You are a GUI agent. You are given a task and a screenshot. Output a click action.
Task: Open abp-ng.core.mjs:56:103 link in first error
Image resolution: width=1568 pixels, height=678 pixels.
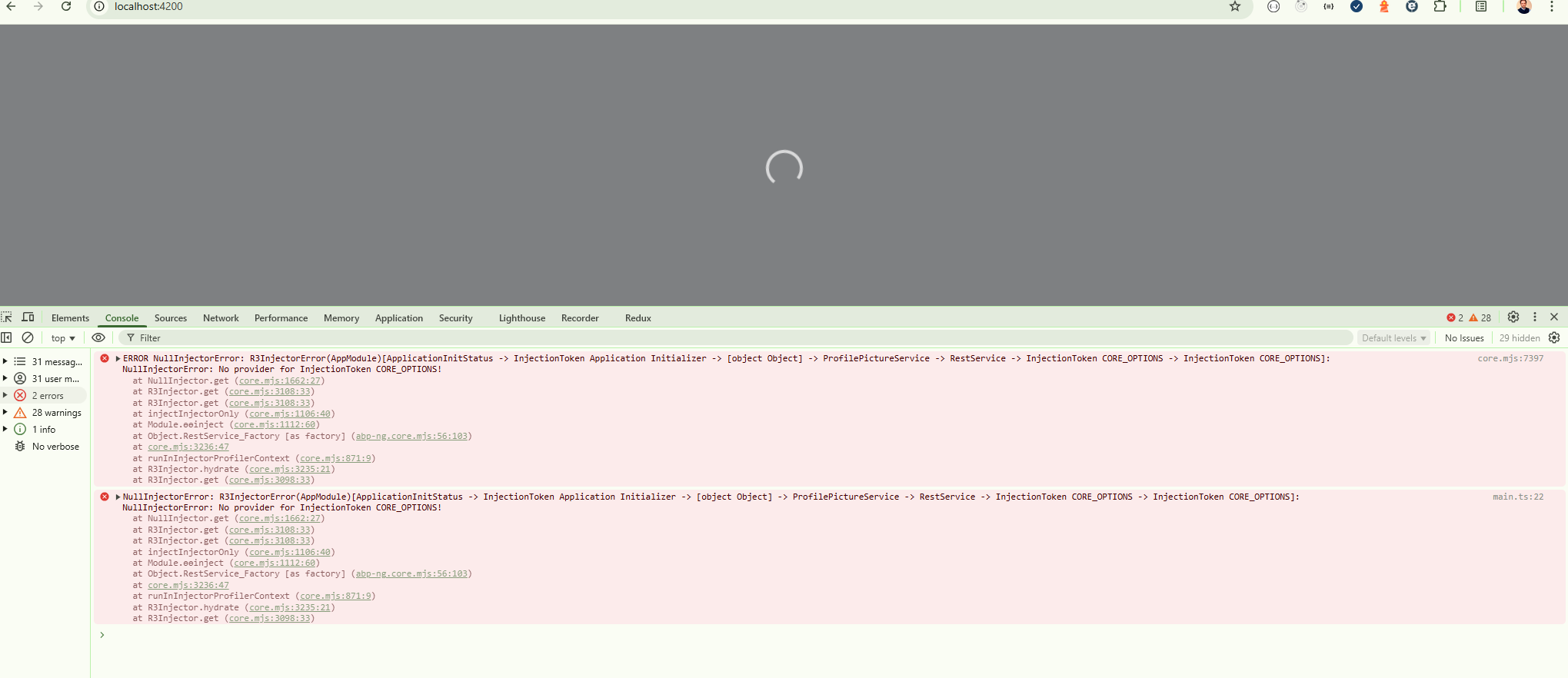[x=411, y=436]
